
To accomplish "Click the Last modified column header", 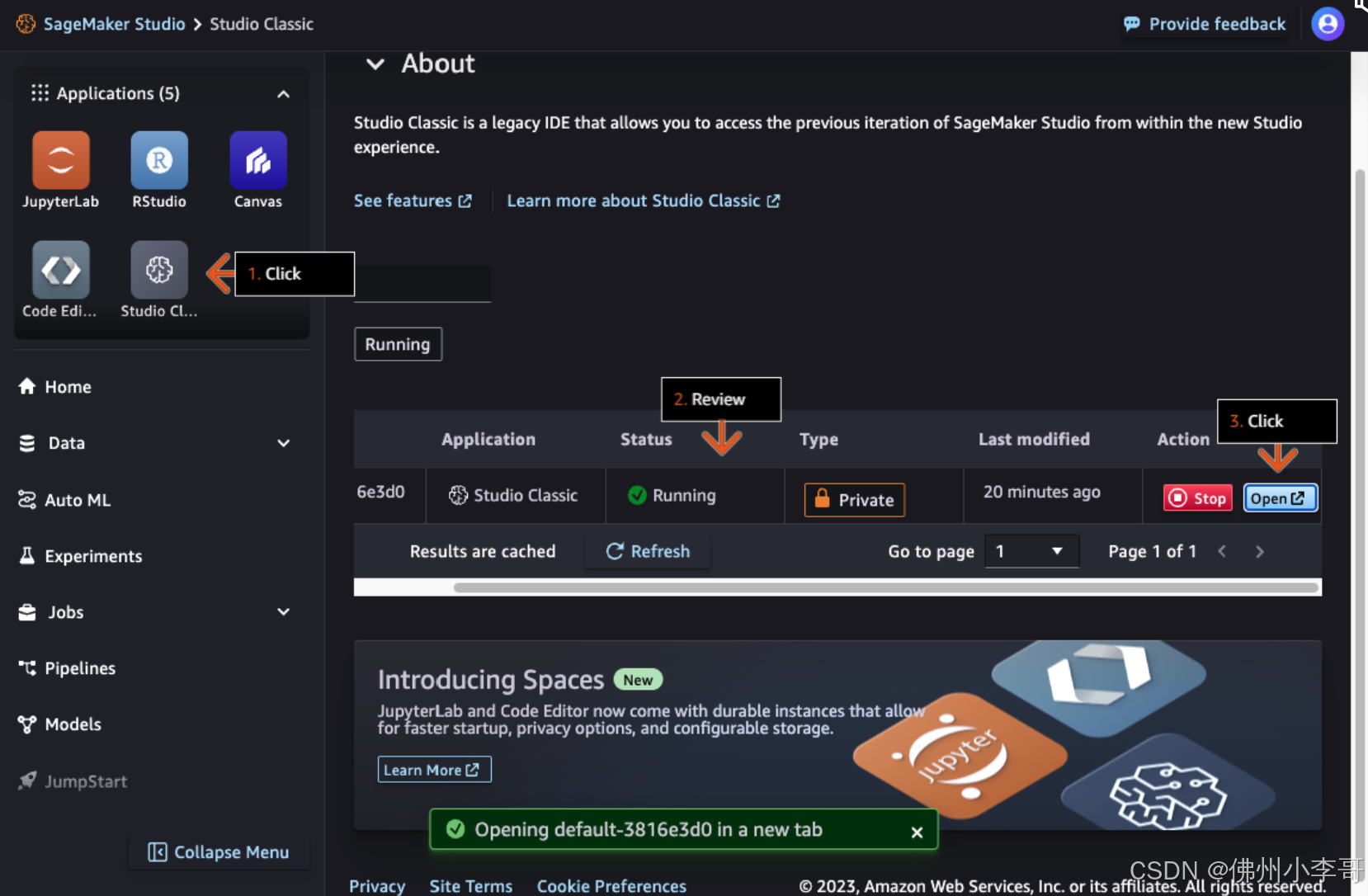I will pos(1034,440).
